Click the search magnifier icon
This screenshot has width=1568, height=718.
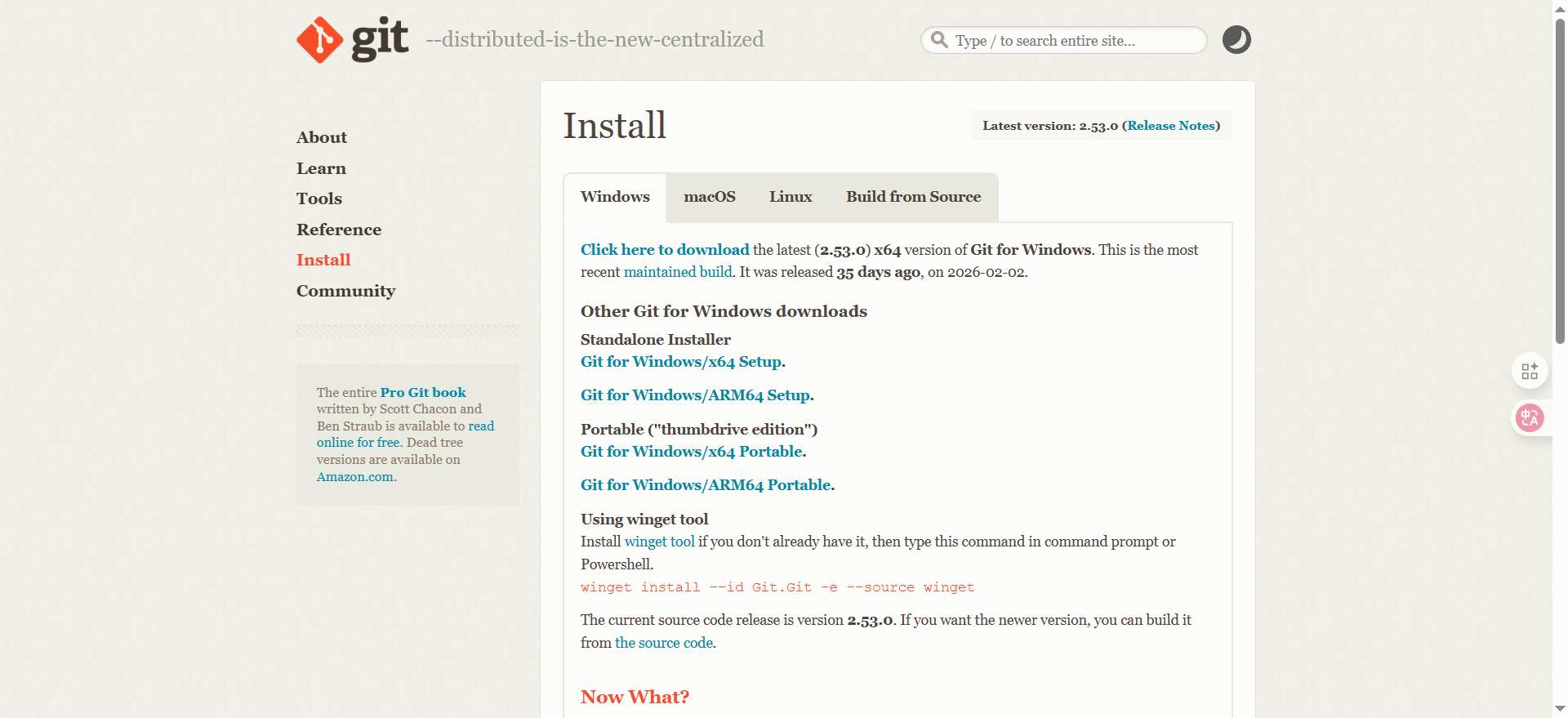(940, 40)
